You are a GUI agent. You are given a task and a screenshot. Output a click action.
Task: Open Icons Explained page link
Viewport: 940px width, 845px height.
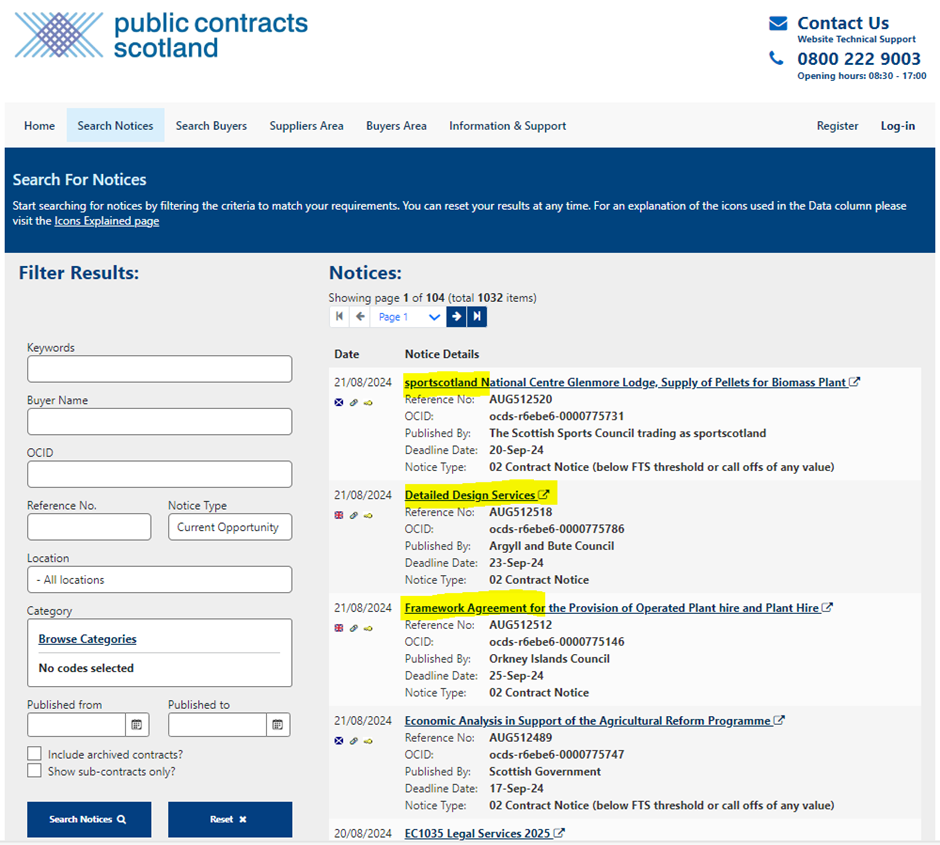tap(107, 221)
